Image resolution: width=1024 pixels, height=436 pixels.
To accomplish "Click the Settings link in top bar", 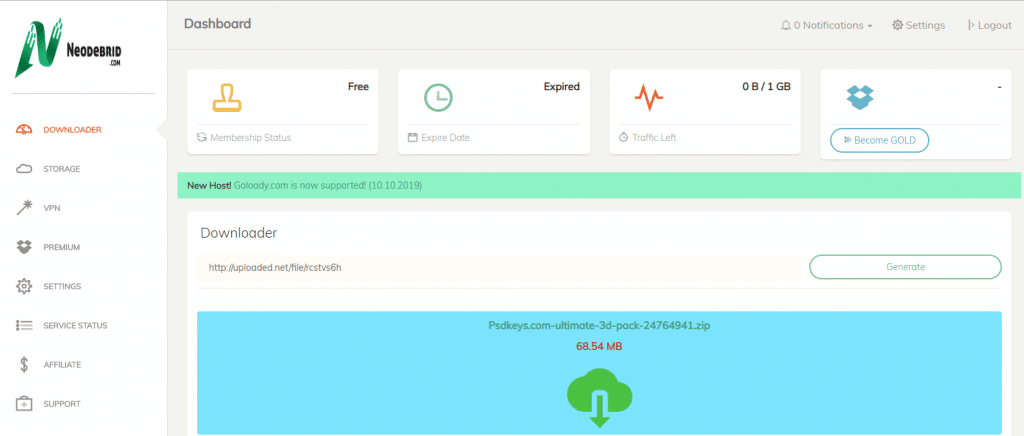I will coord(919,25).
